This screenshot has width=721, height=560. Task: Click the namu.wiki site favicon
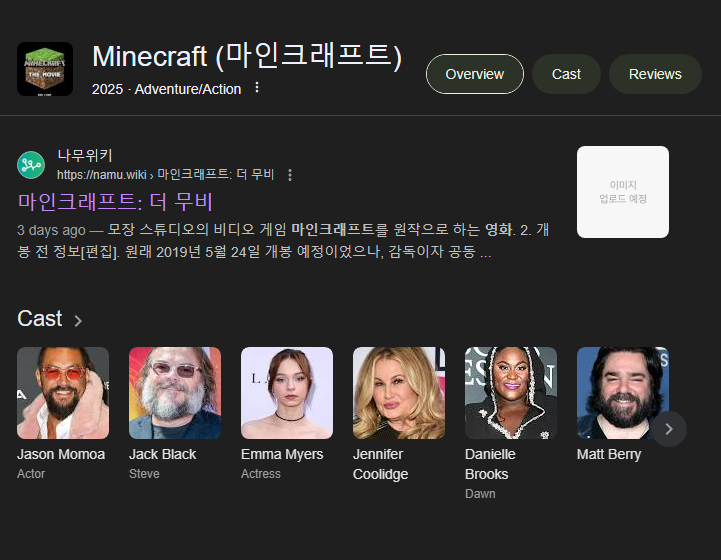[x=31, y=165]
